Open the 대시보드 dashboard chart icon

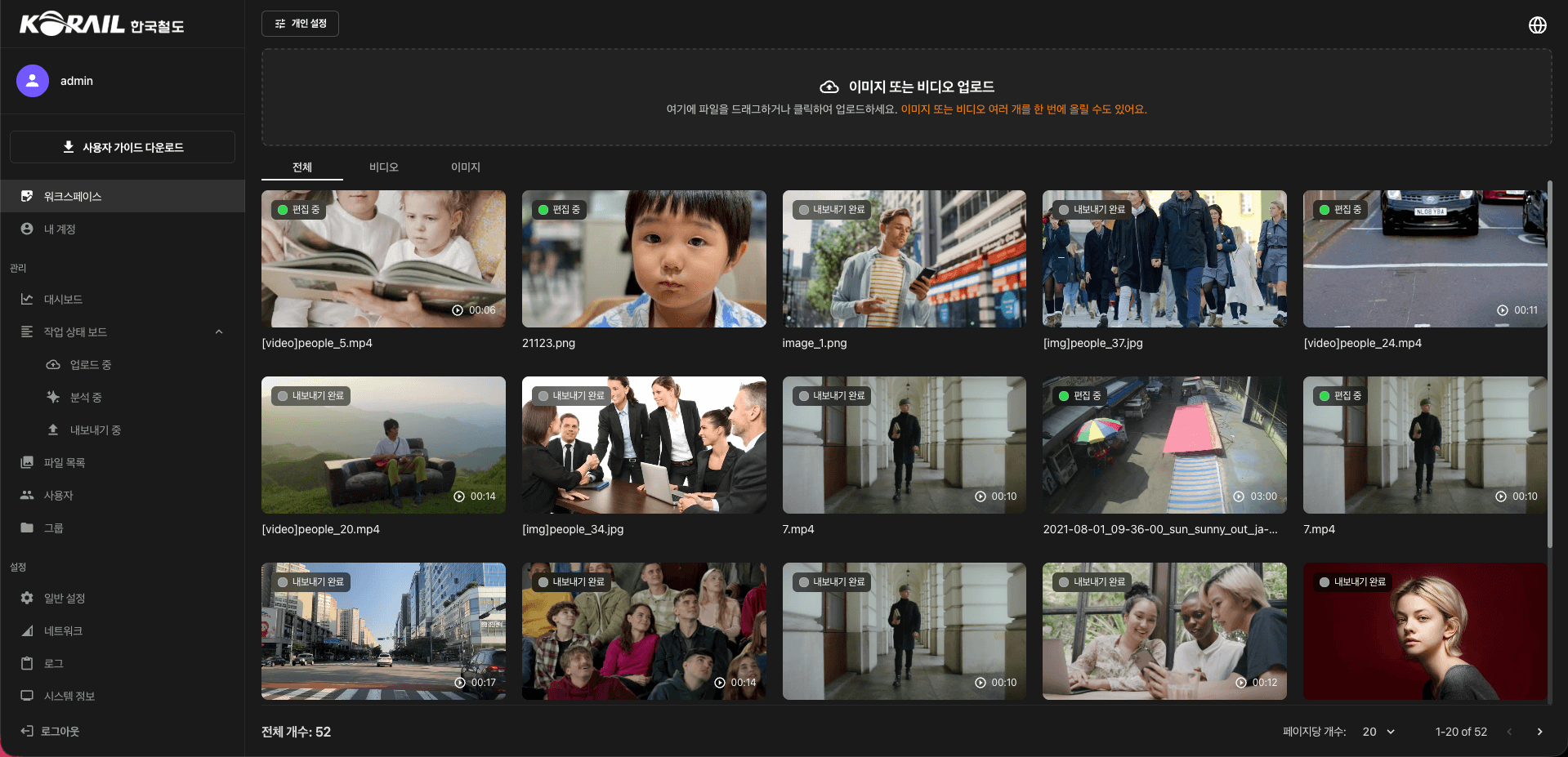27,300
